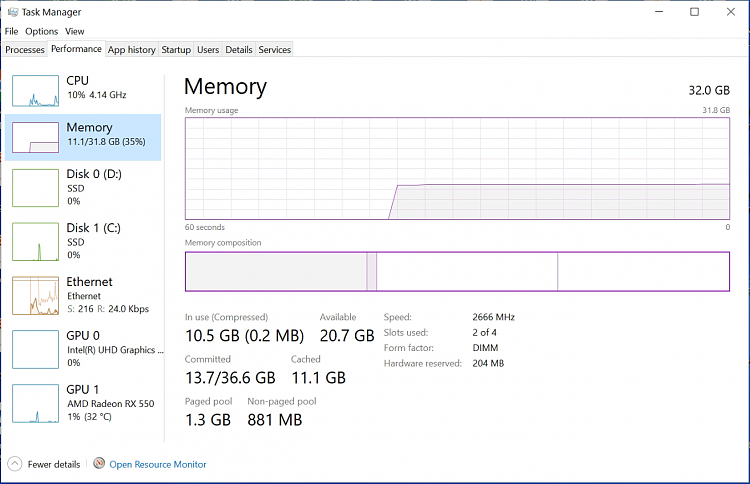
Task: Open the Services tab
Action: coord(275,49)
